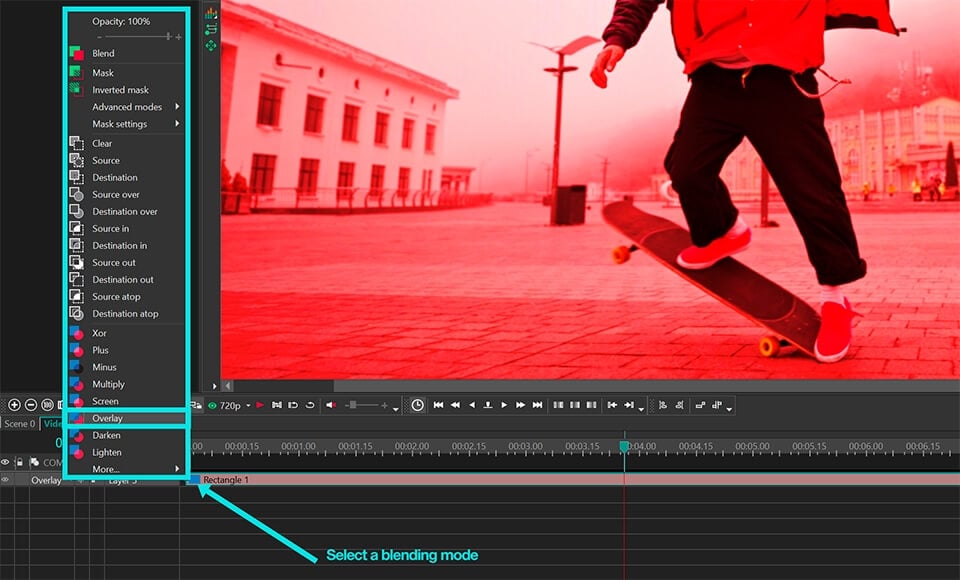960x580 pixels.
Task: Toggle the lock icon in the track header
Action: [20, 462]
